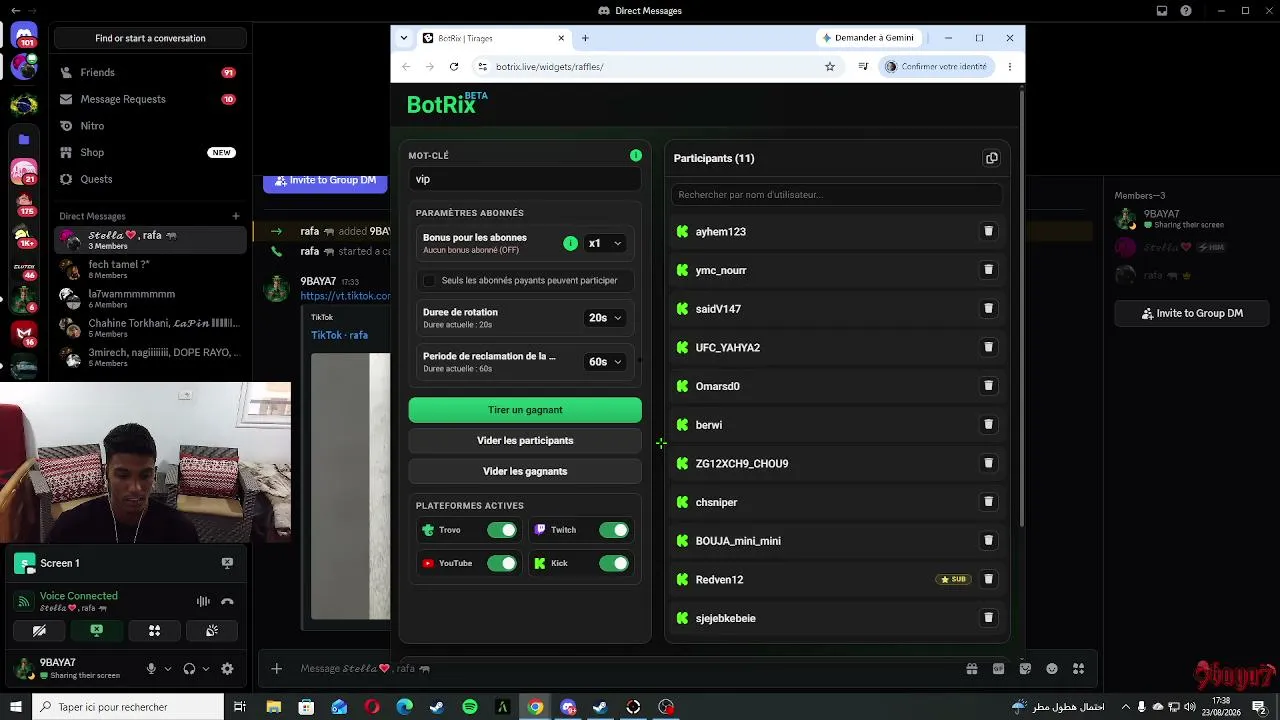Delete participant ayhem123
1280x720 pixels.
coord(988,231)
